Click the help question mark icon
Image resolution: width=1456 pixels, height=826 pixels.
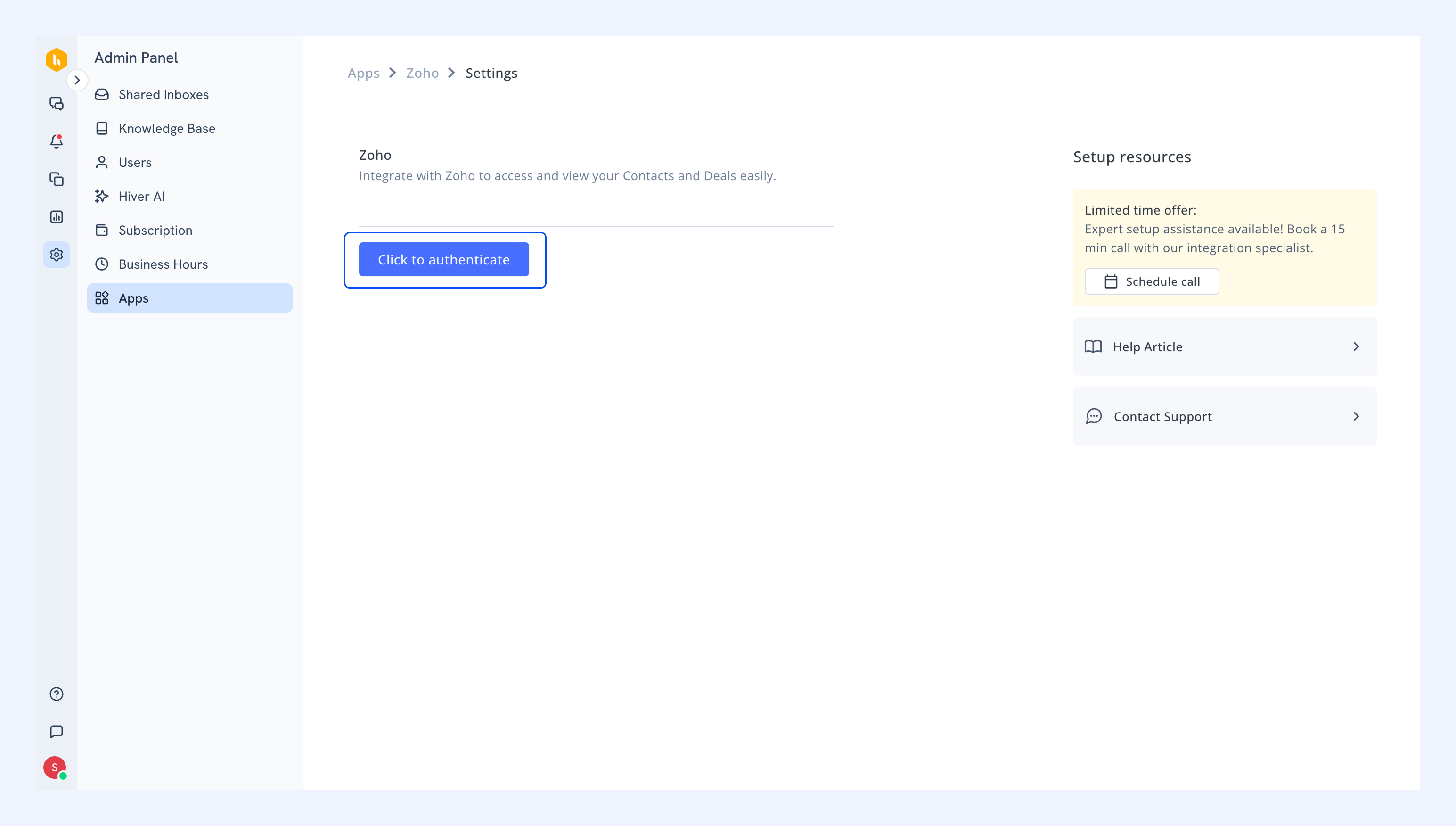(x=56, y=694)
